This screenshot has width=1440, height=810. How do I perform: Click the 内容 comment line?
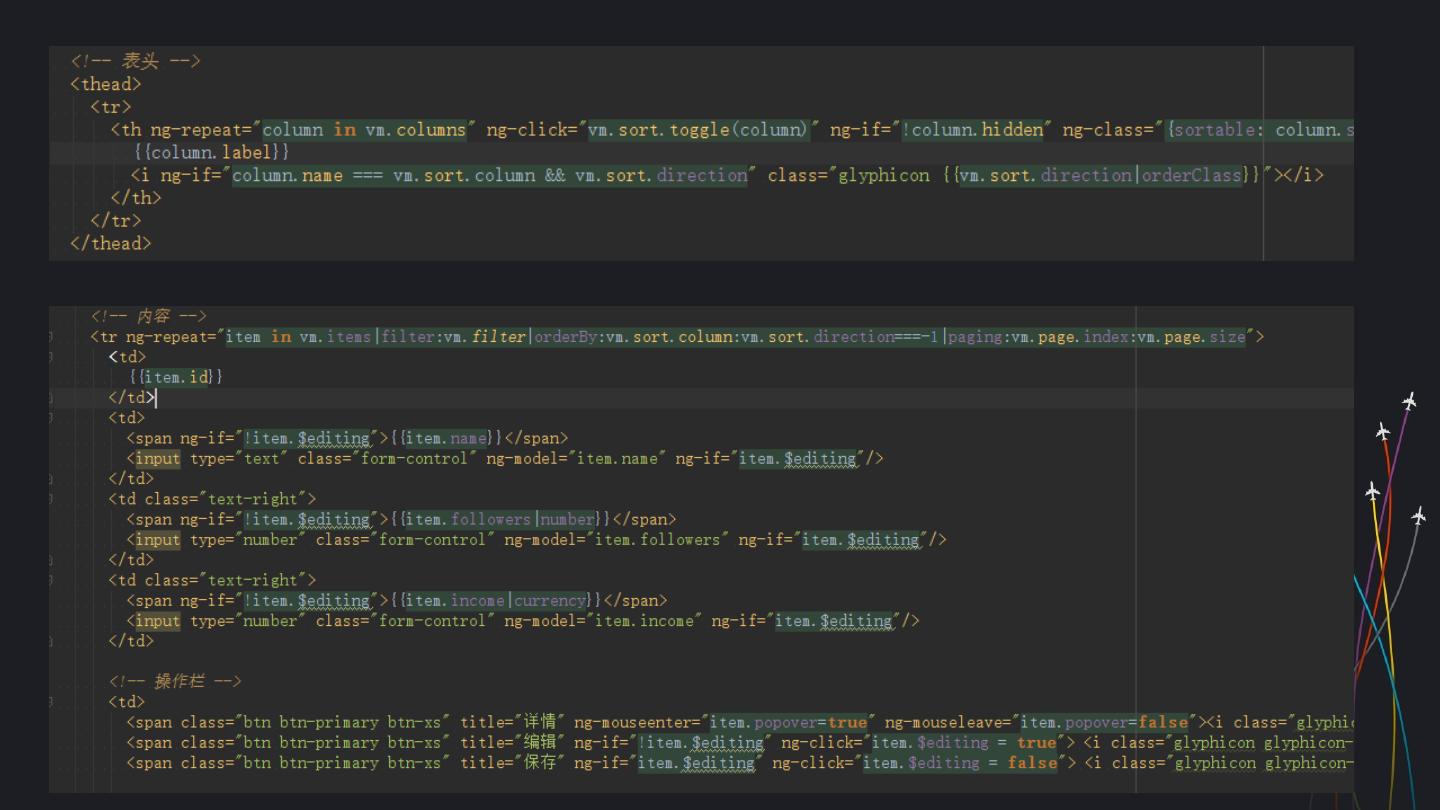(148, 316)
